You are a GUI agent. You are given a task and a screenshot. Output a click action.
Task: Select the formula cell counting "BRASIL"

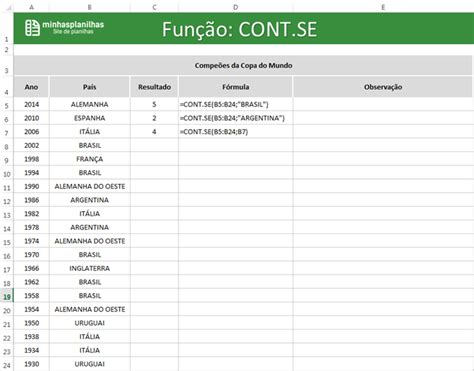point(235,104)
